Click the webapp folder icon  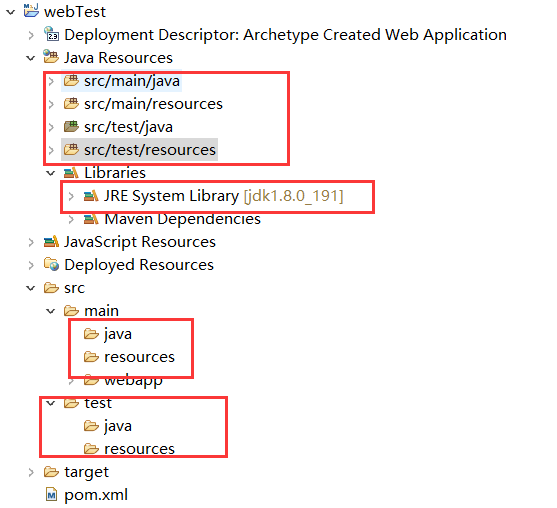(x=91, y=381)
